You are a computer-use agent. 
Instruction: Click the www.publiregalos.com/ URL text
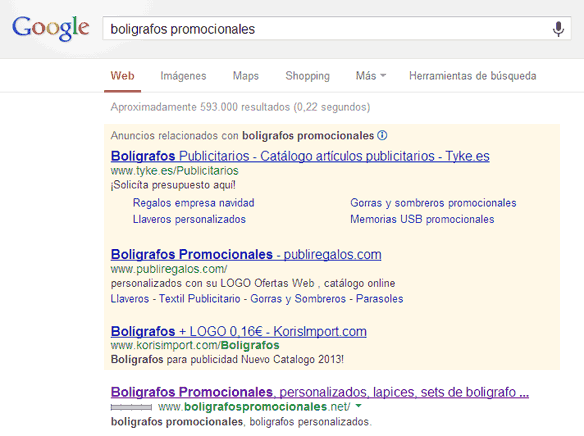point(169,269)
